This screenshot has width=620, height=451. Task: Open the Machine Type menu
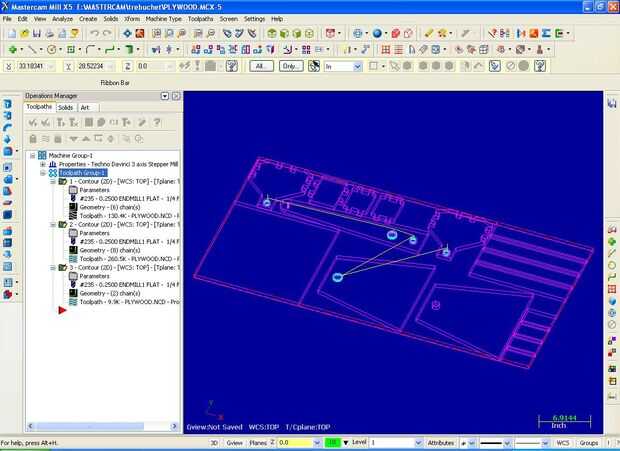(x=163, y=19)
